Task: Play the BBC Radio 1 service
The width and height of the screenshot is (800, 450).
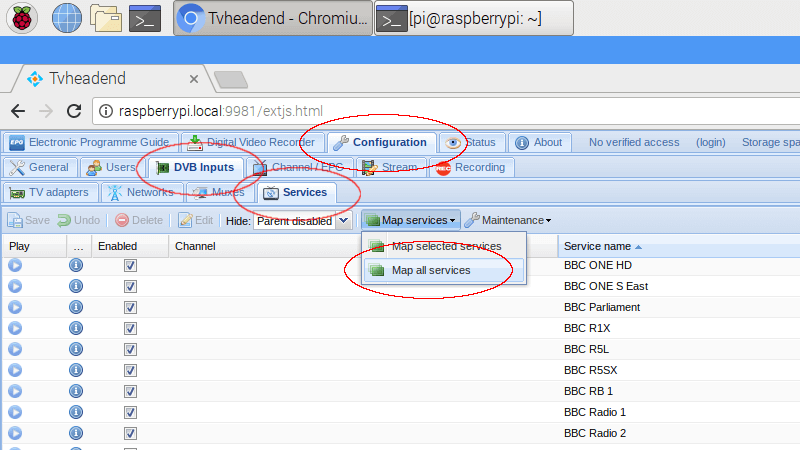Action: point(15,412)
